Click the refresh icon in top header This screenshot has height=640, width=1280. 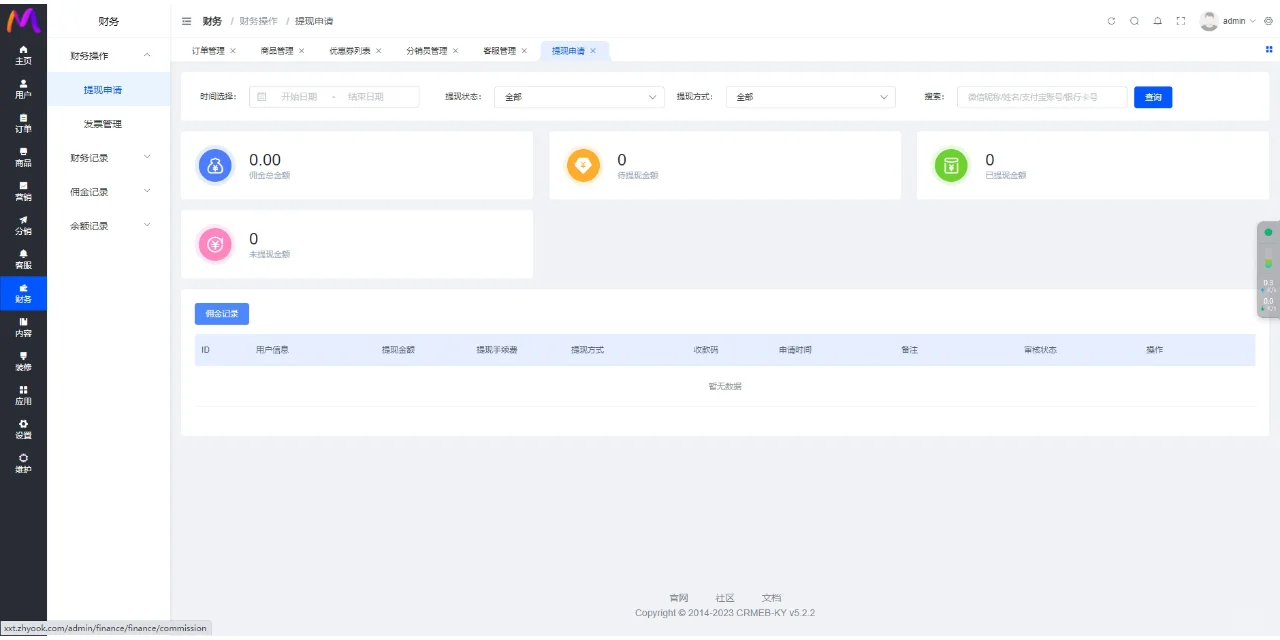[1111, 21]
